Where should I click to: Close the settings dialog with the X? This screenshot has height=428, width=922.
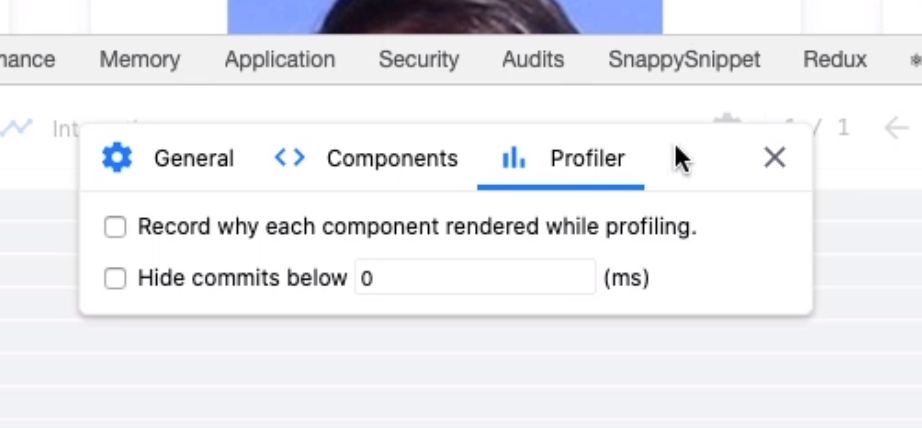[x=774, y=158]
